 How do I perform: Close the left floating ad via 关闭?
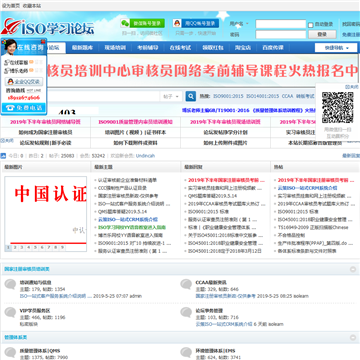tap(7, 141)
